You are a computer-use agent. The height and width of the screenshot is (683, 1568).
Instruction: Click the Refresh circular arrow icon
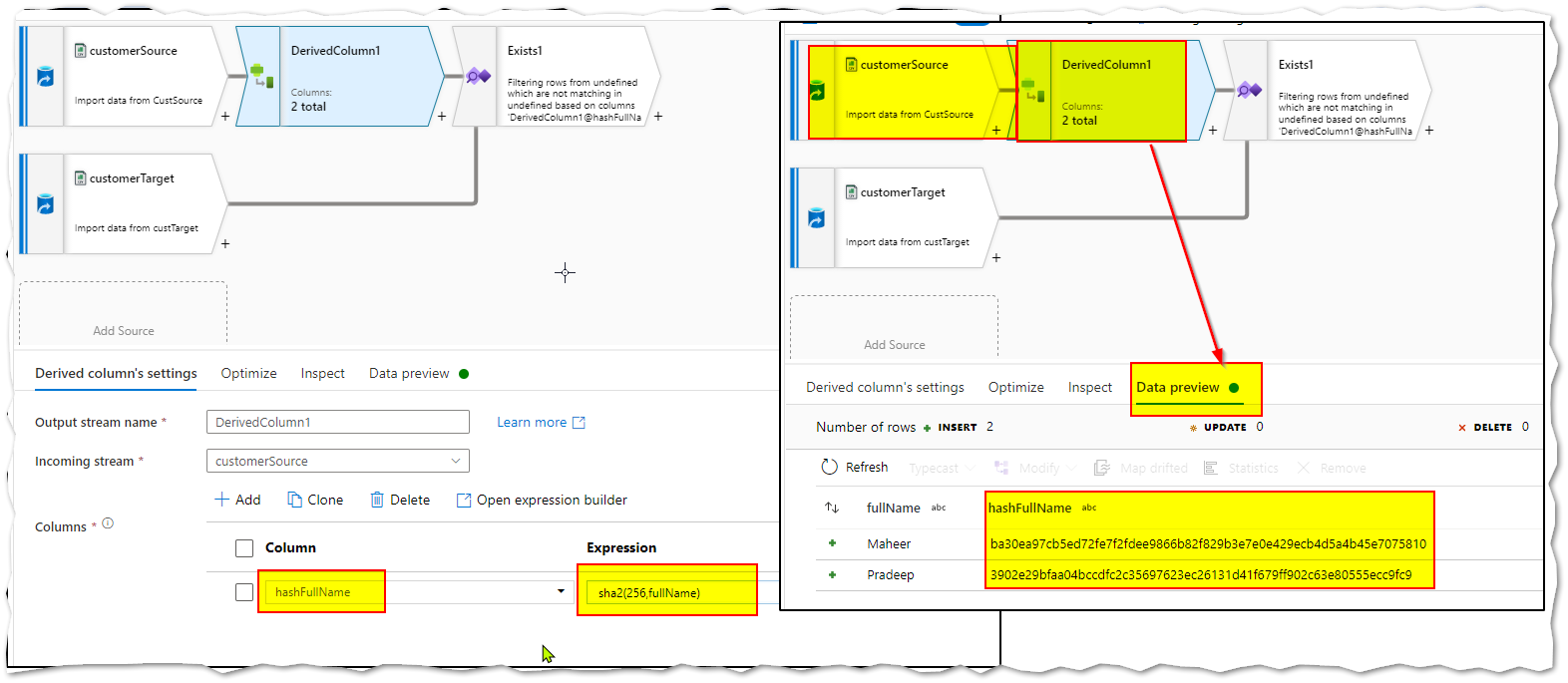click(829, 467)
